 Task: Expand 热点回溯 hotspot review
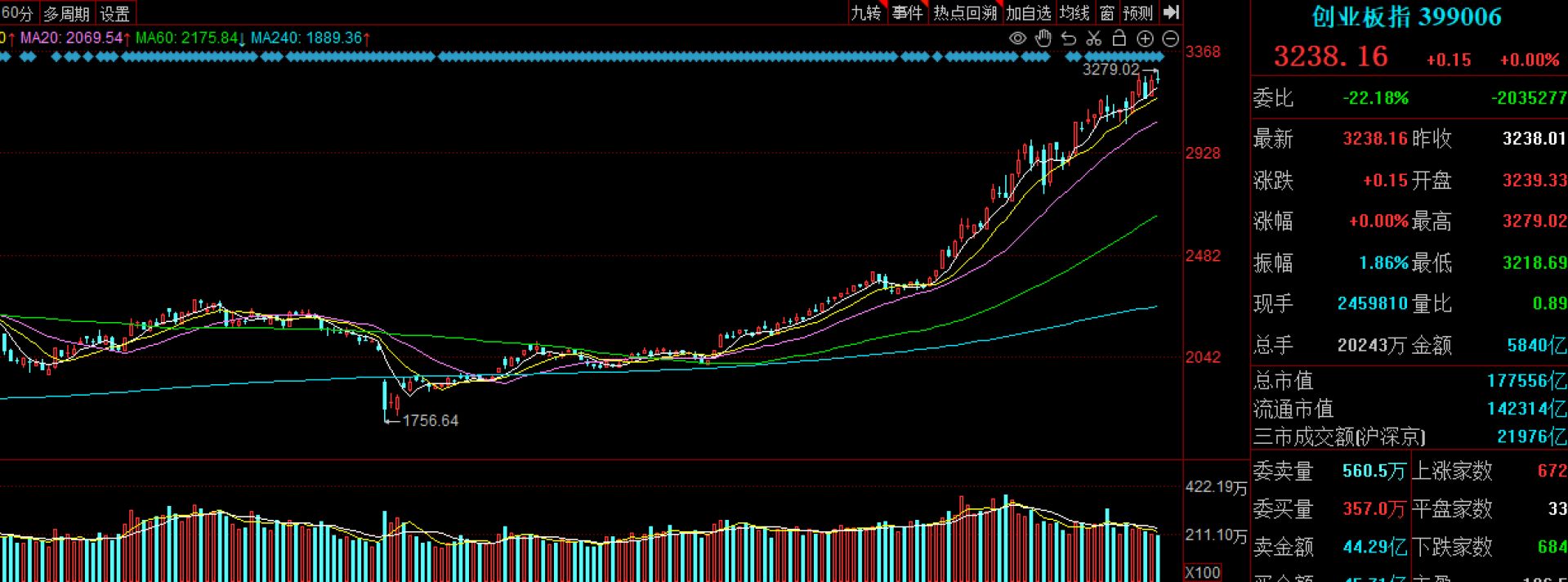coord(965,13)
